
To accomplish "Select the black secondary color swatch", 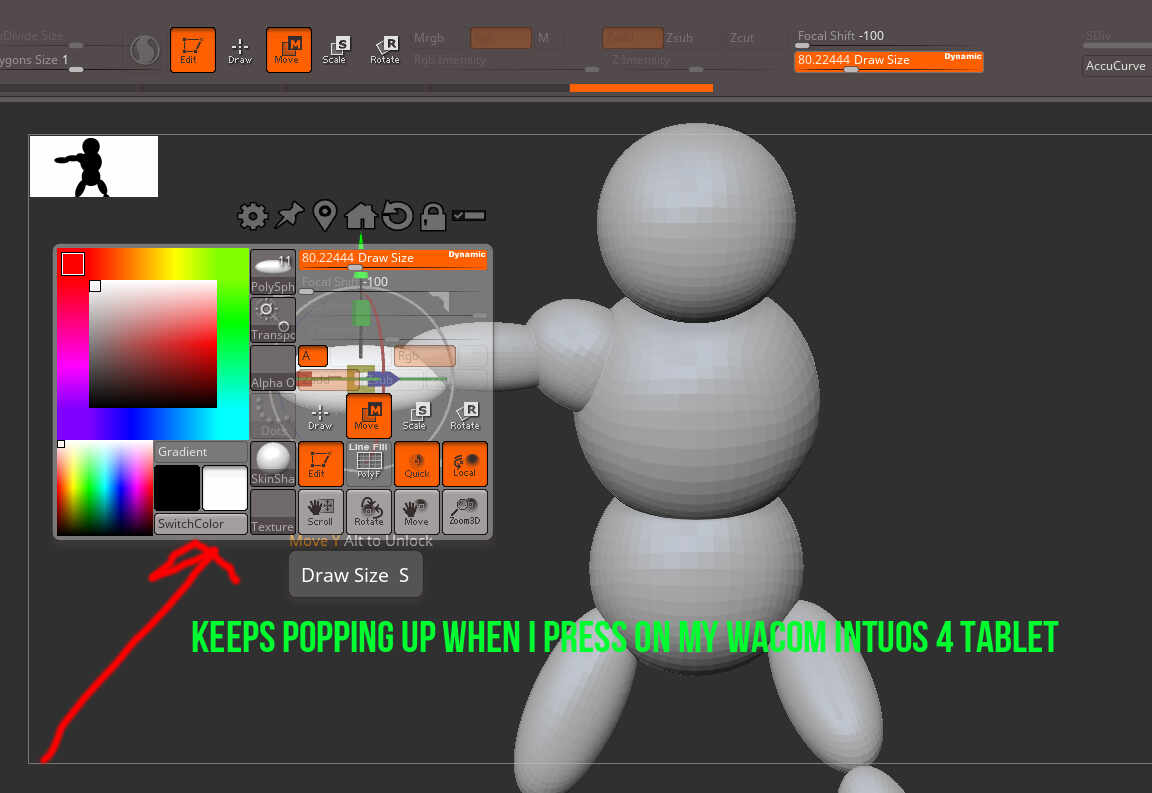I will click(177, 487).
